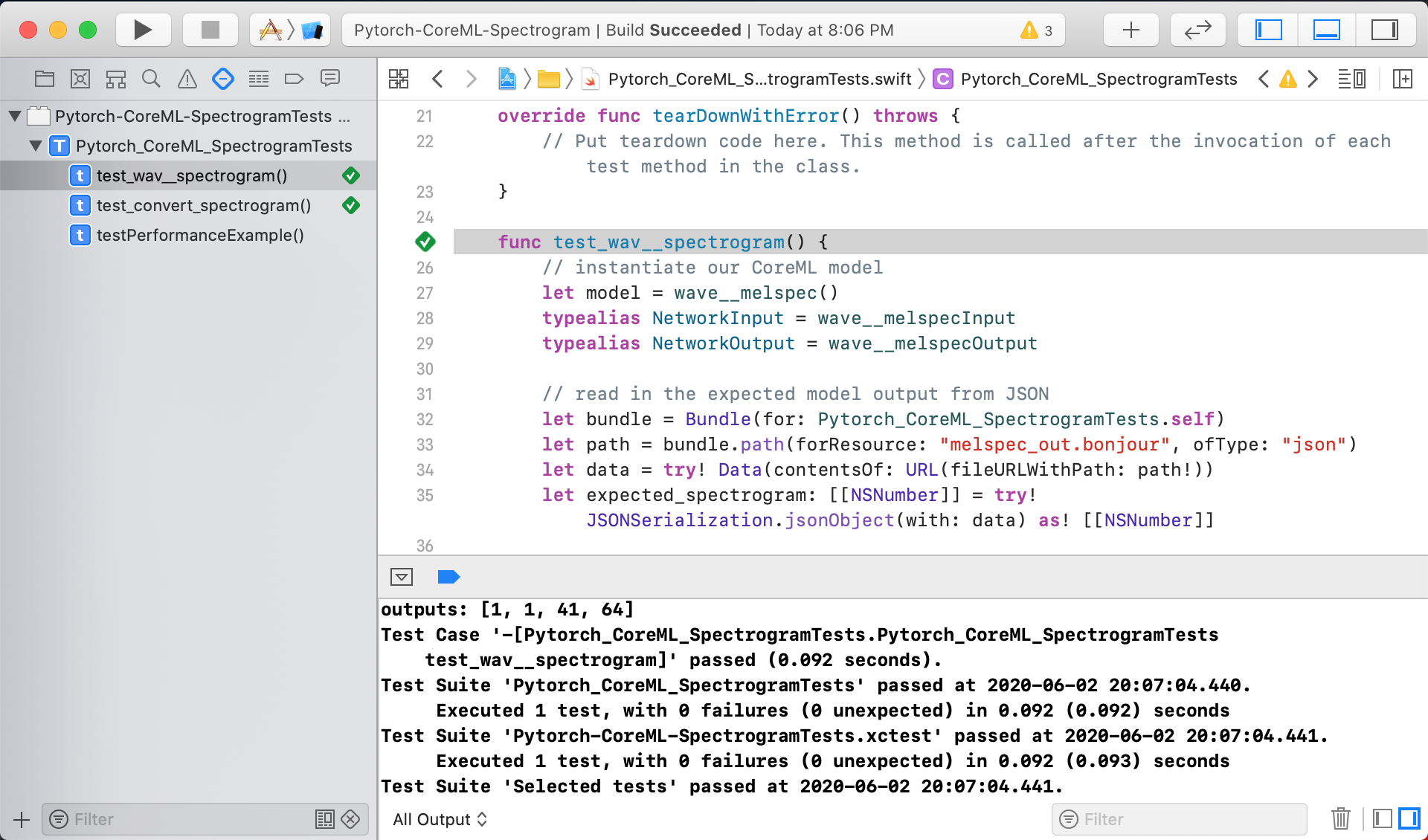The image size is (1428, 840).
Task: Open the editor options menu
Action: click(1351, 79)
